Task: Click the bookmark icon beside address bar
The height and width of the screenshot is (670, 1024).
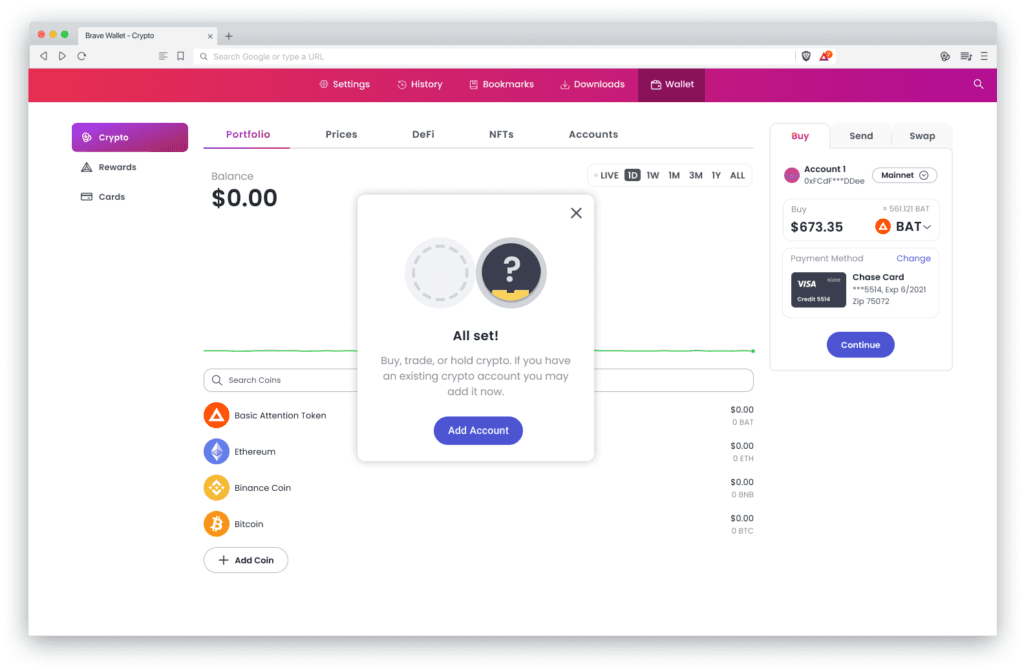Action: (x=181, y=56)
